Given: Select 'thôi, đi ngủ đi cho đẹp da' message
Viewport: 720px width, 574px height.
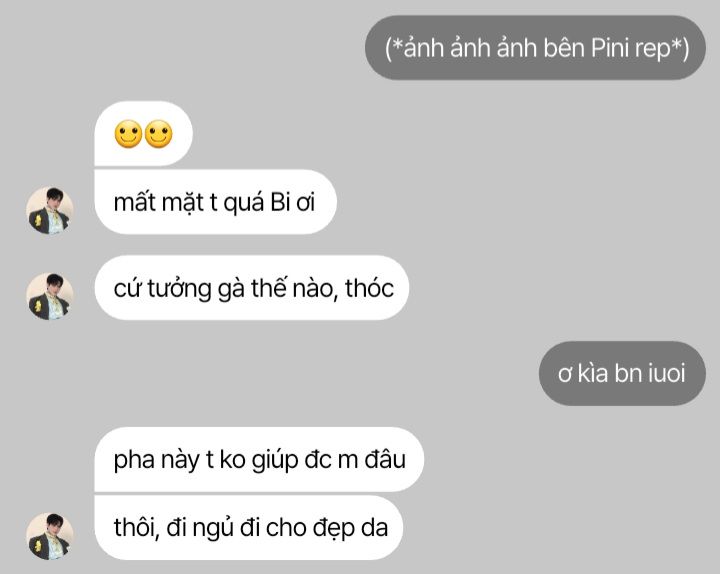Looking at the screenshot, I should [x=248, y=527].
